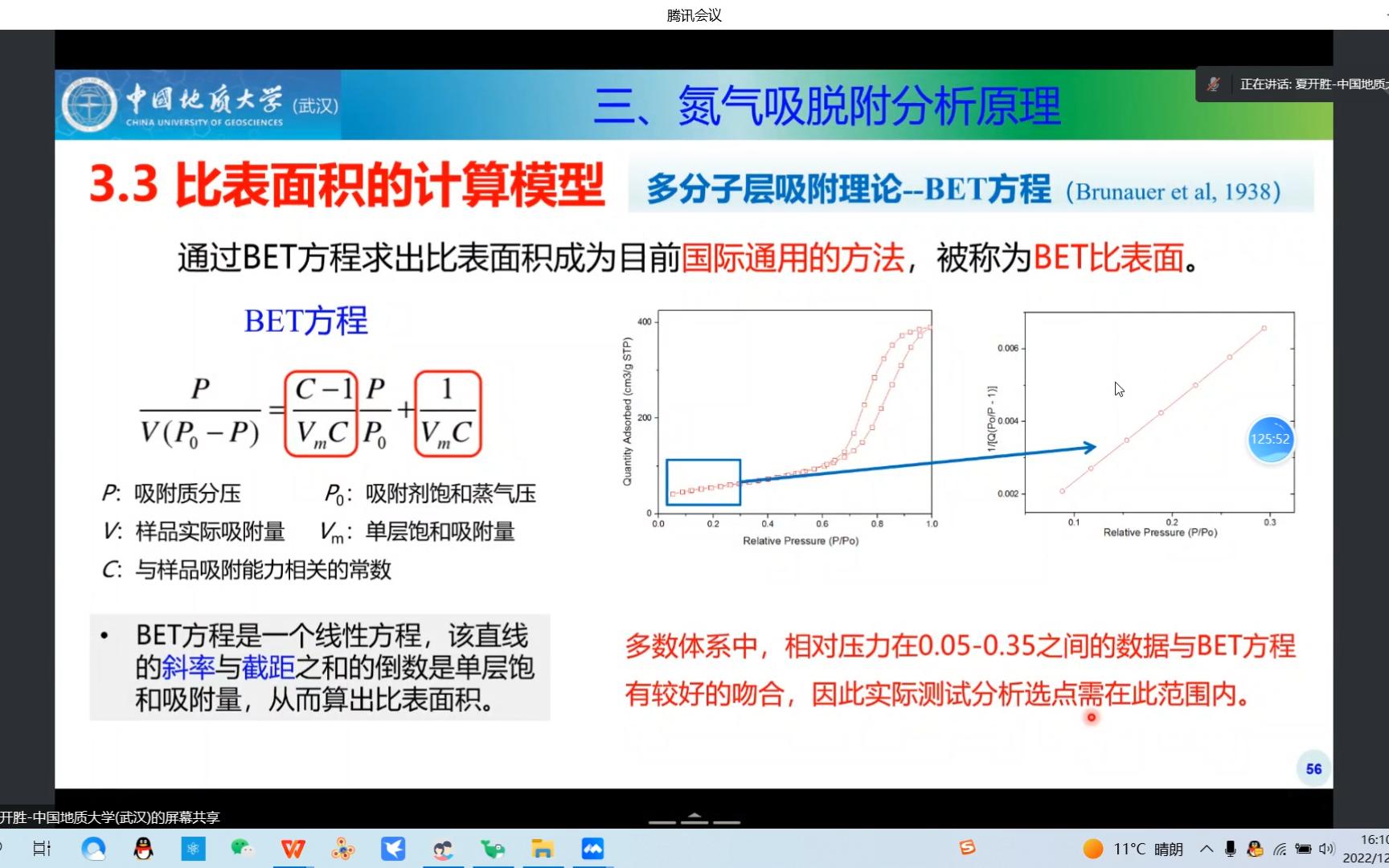1389x868 pixels.
Task: Open QQ Browser on the taskbar
Action: pos(95,848)
